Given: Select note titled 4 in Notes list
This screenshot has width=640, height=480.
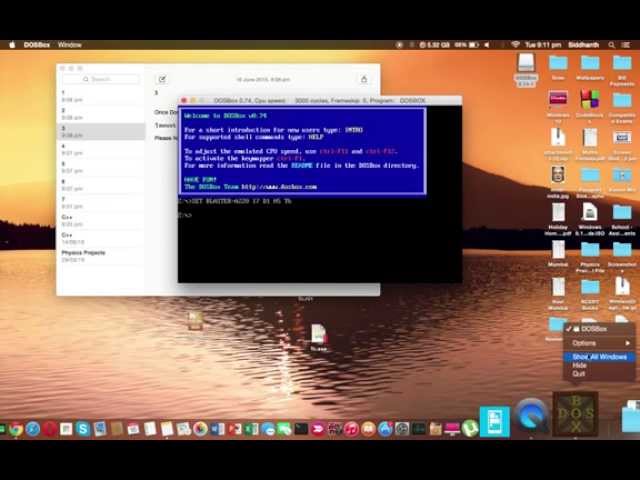Looking at the screenshot, I should click(102, 149).
